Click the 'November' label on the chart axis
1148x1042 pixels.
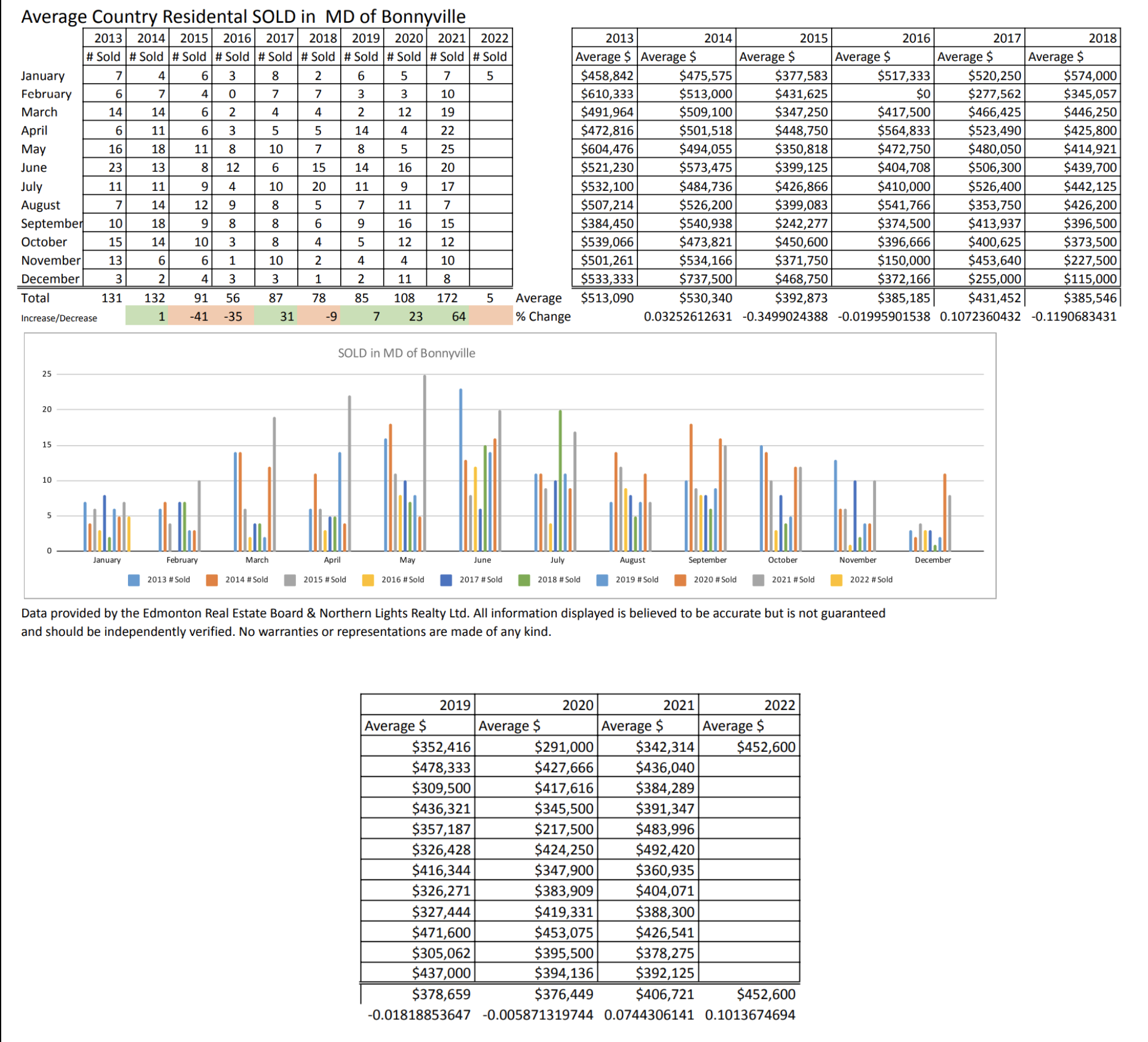(x=858, y=560)
